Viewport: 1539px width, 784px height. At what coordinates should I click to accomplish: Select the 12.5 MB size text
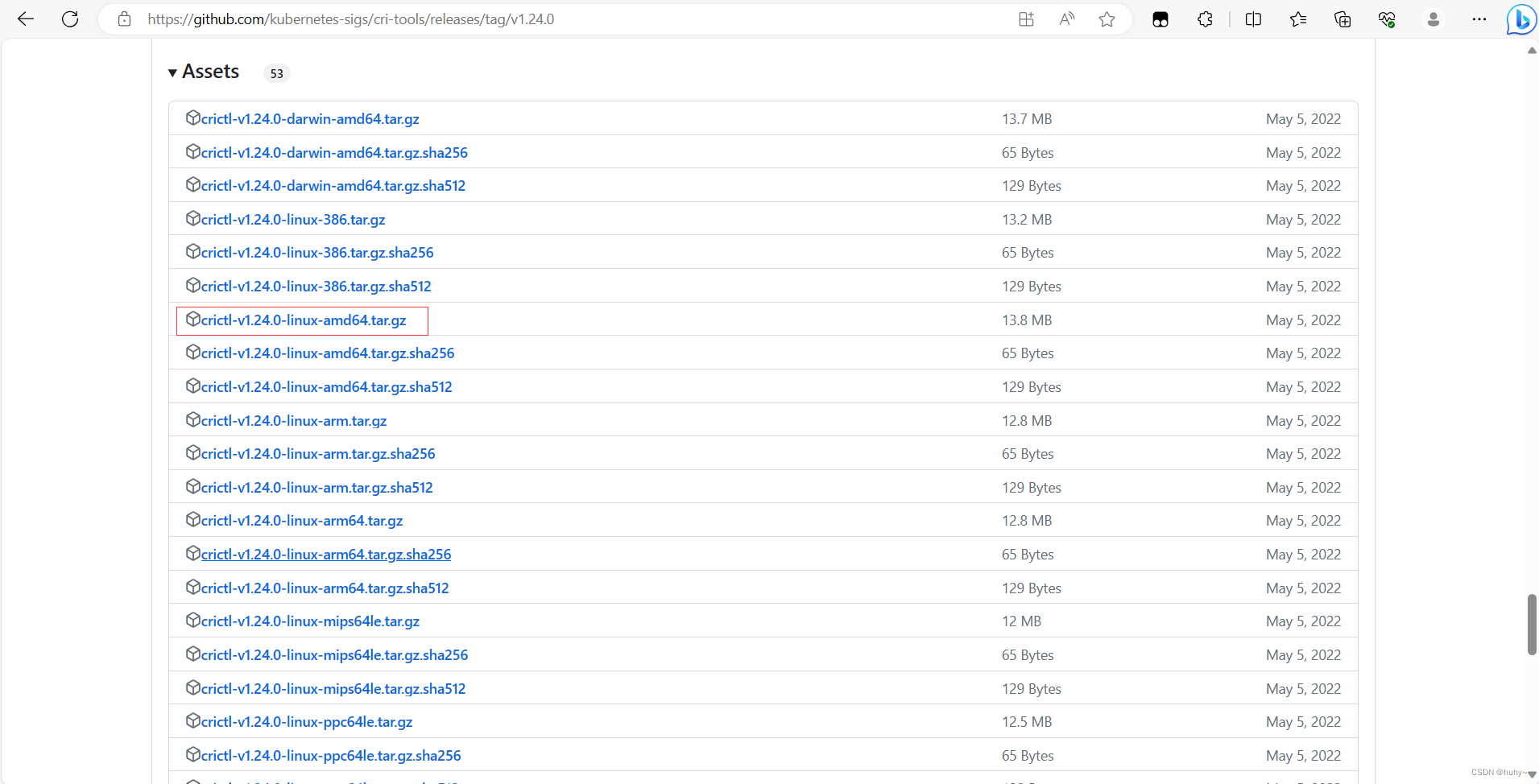click(x=1027, y=722)
